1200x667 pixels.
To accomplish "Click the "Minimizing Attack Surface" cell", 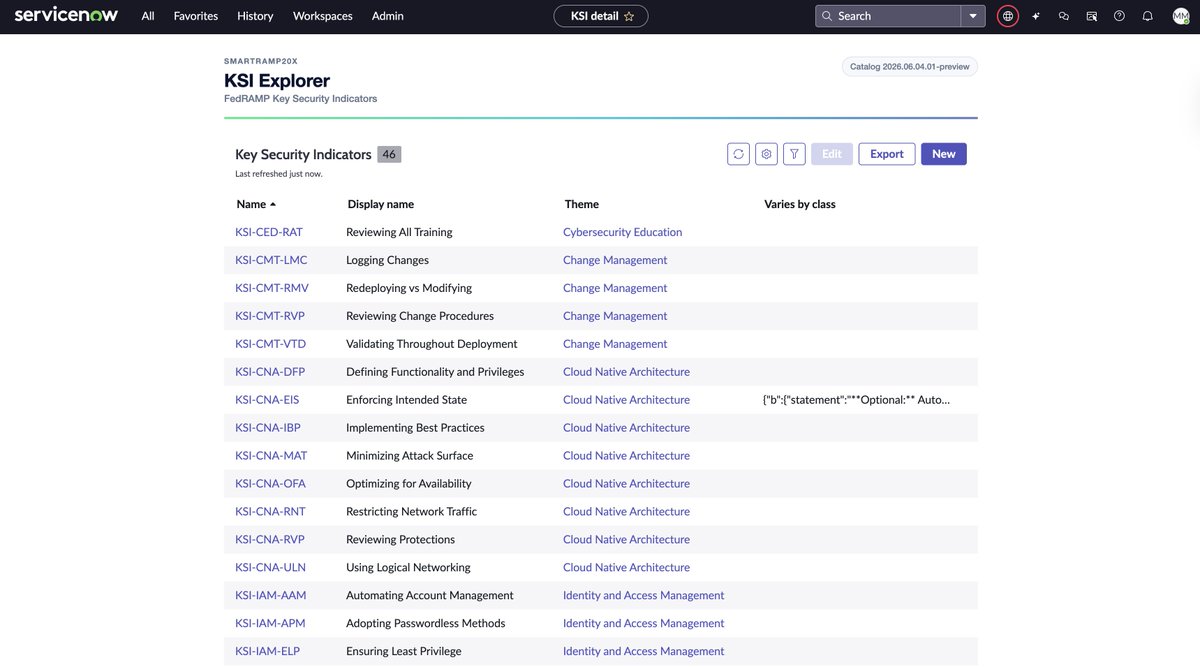I will [x=410, y=456].
